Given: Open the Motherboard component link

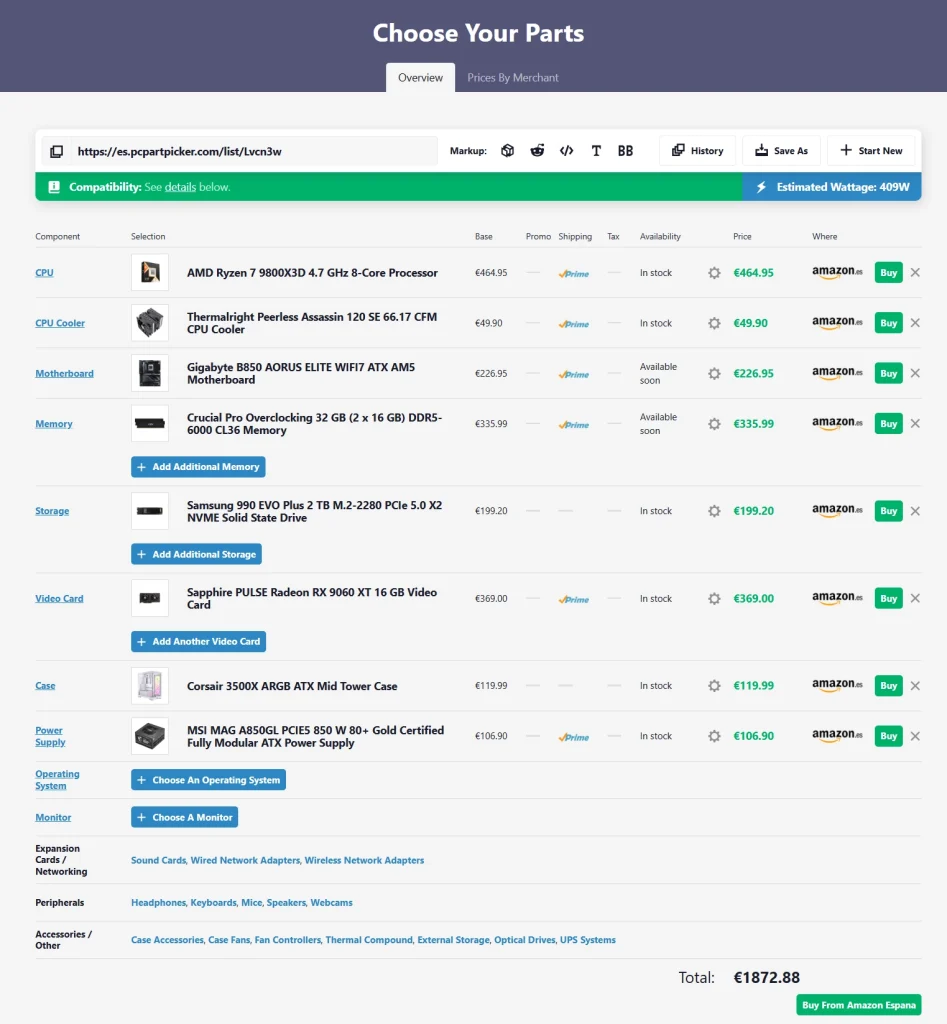Looking at the screenshot, I should click(x=65, y=374).
